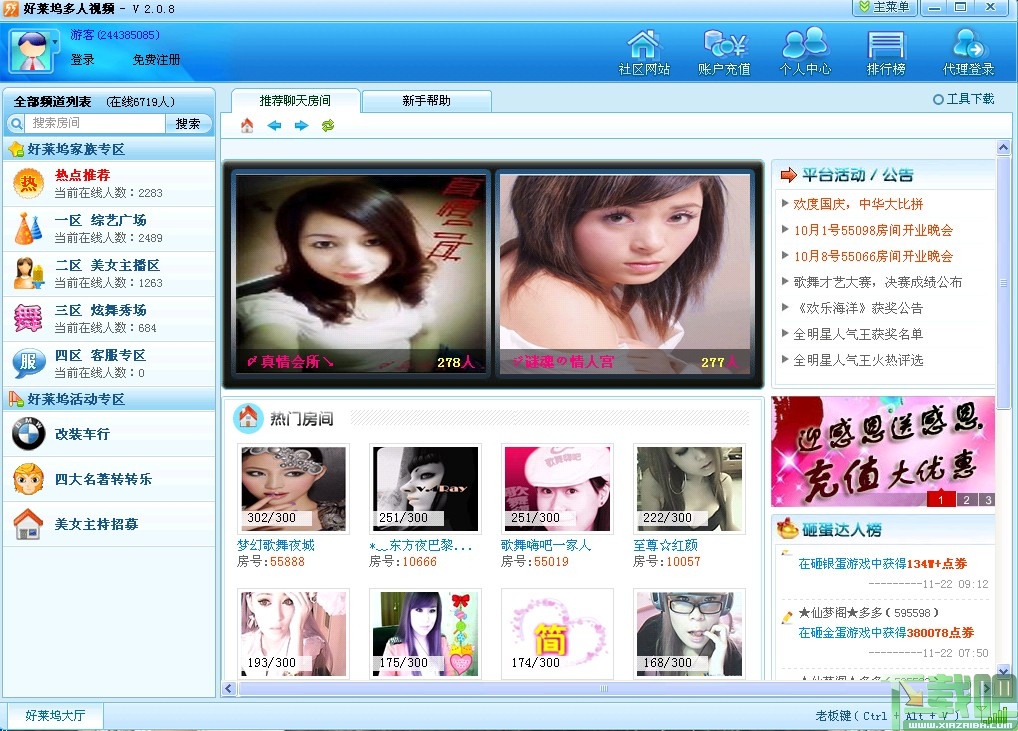The height and width of the screenshot is (731, 1018).
Task: Click the vertical scrollbar down arrow
Action: coord(1003,671)
